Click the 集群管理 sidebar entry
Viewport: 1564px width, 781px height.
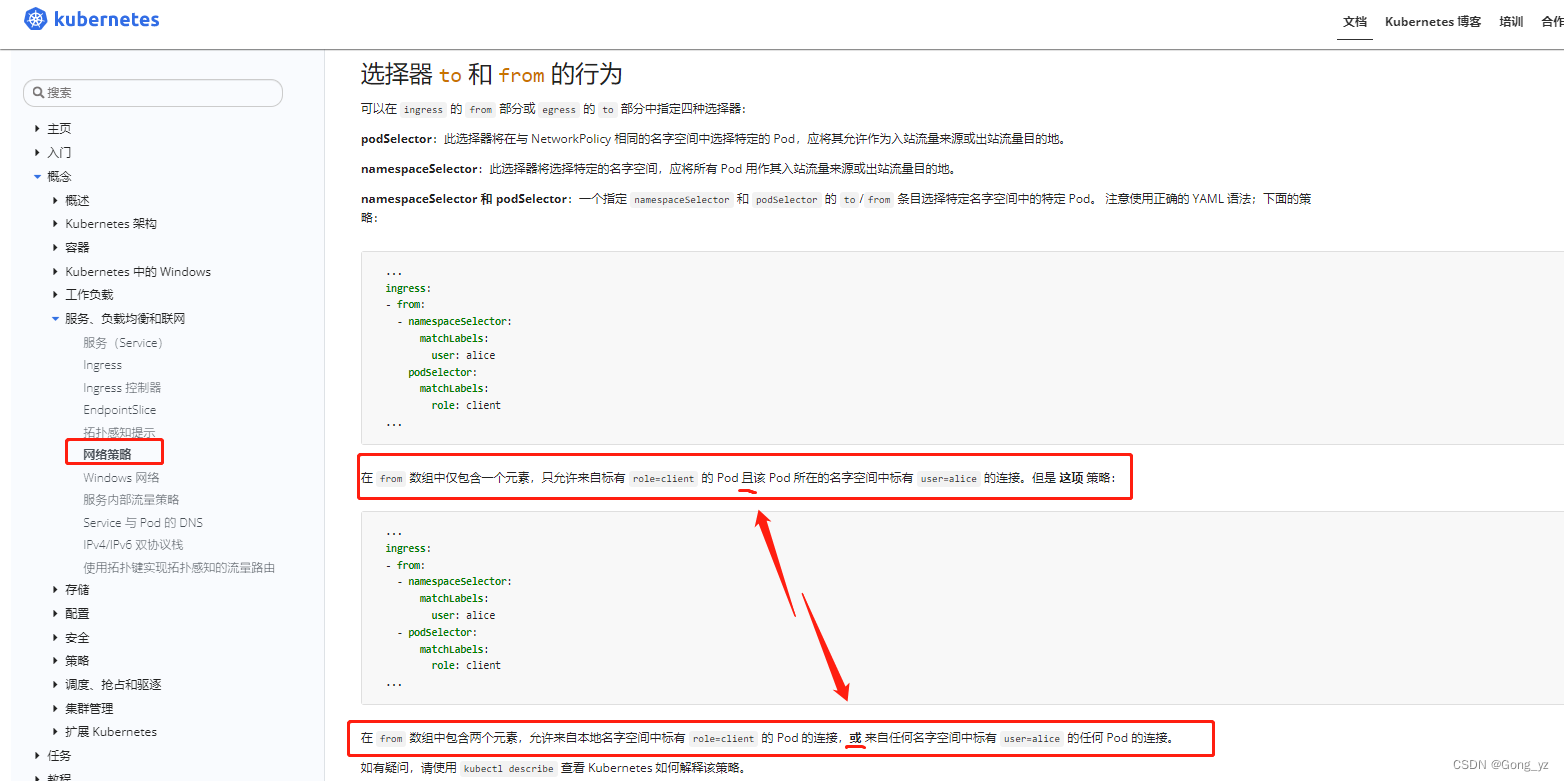pos(89,709)
